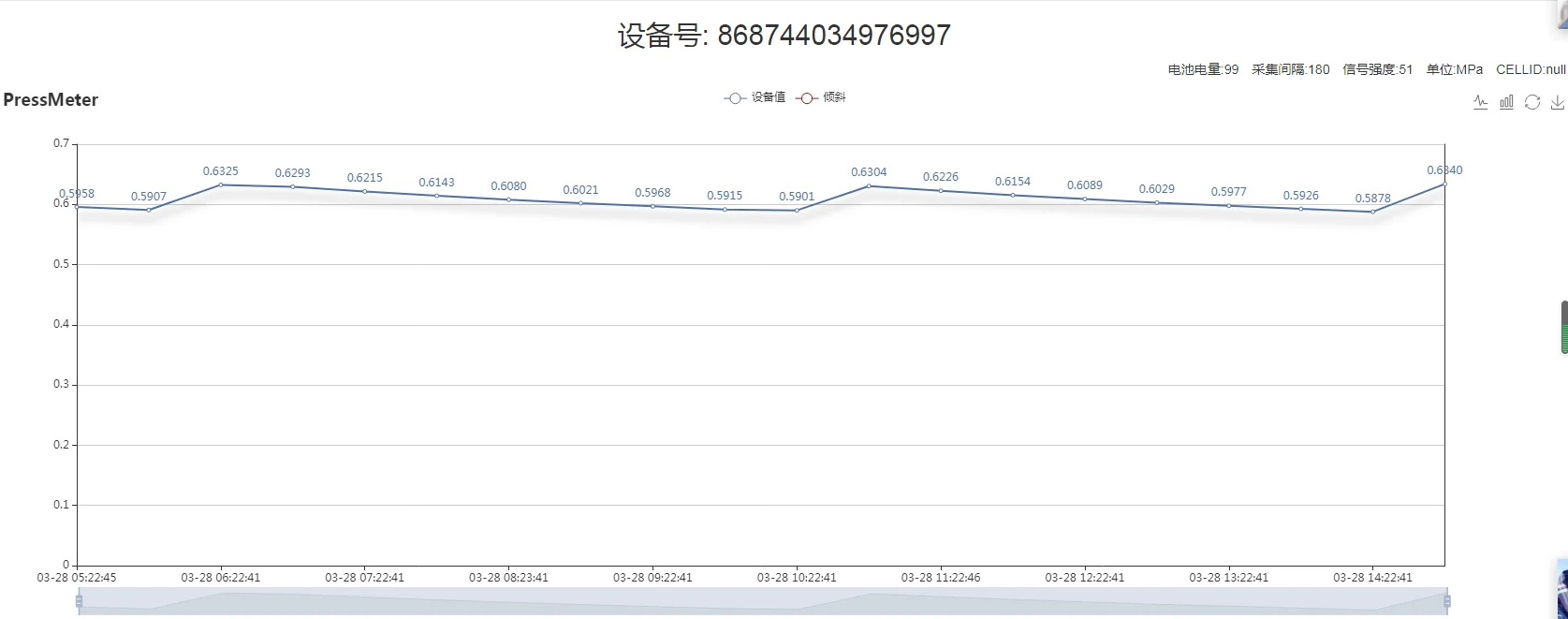
Task: Click data point labeled 0.6325
Action: (x=221, y=184)
